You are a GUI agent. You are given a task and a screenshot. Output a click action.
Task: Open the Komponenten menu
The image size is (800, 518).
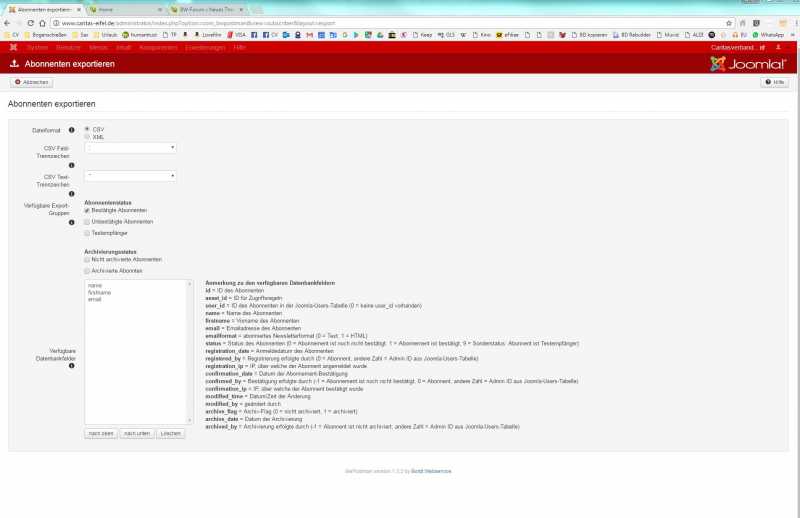point(158,47)
